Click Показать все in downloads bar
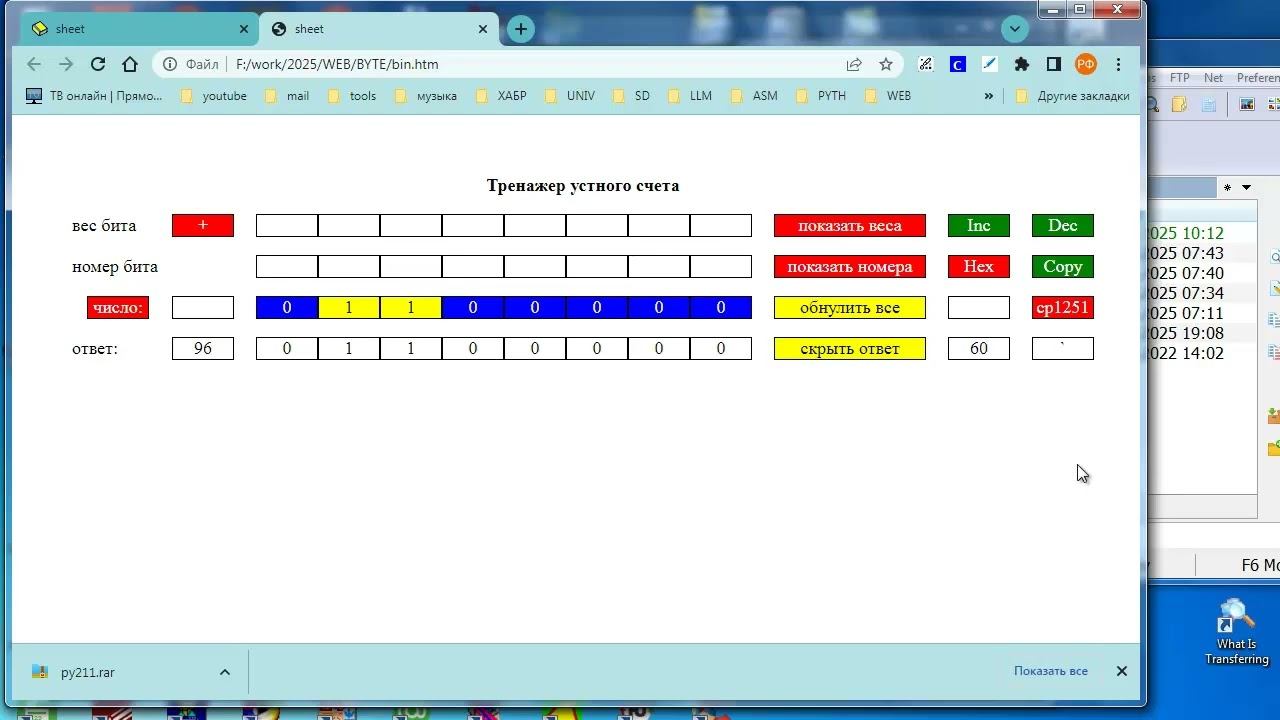Screen dimensions: 1280x720 1051,671
